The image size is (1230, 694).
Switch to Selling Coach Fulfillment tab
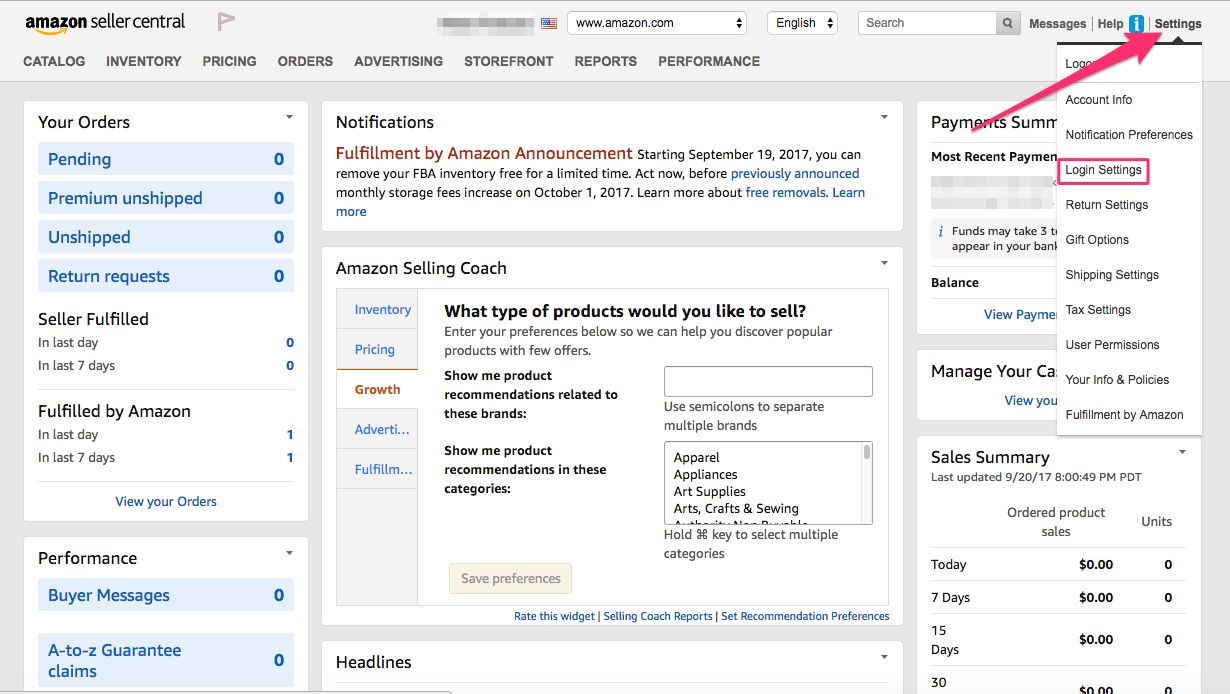tap(377, 469)
